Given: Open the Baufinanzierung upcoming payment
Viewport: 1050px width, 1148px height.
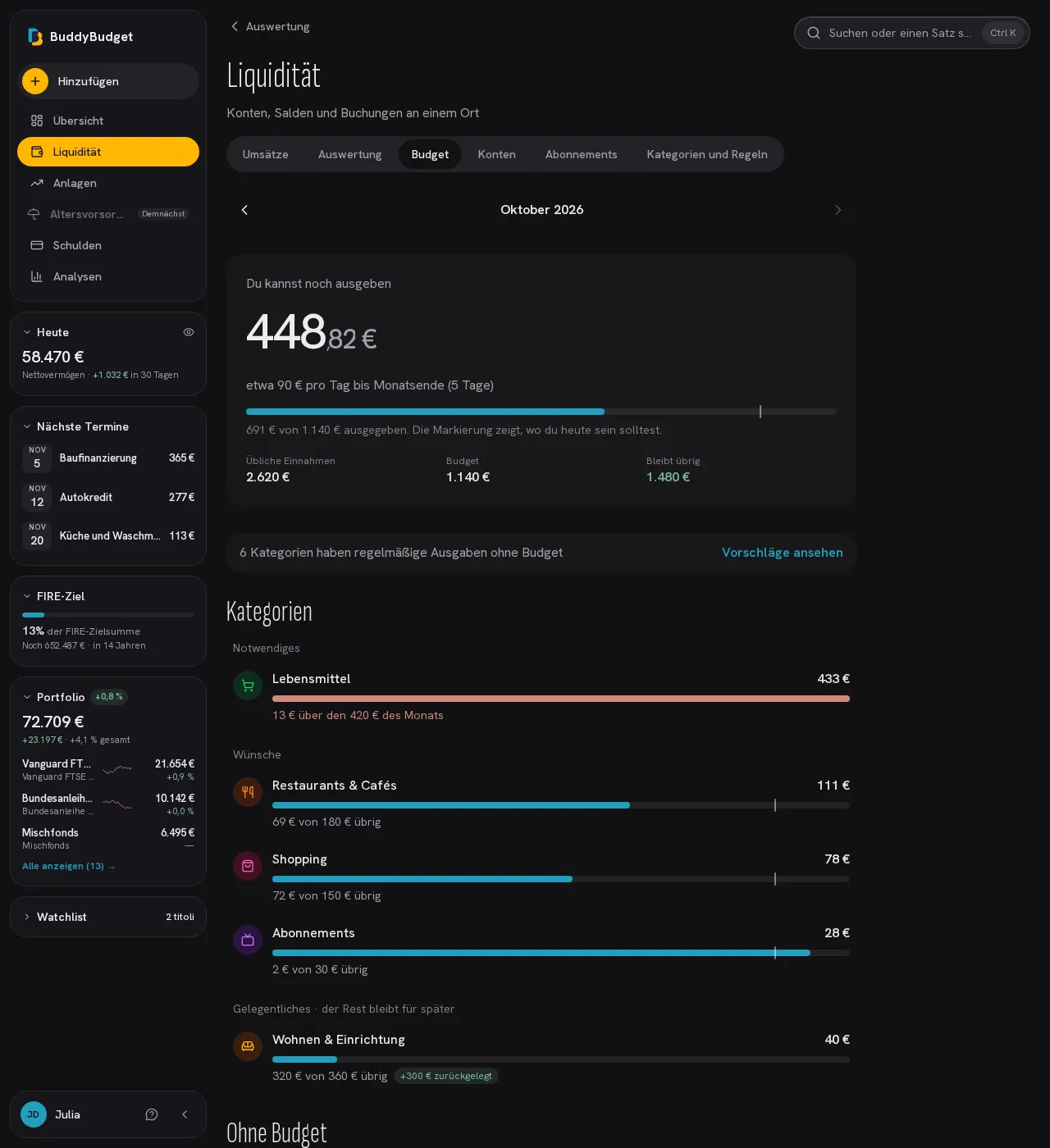Looking at the screenshot, I should coord(108,458).
